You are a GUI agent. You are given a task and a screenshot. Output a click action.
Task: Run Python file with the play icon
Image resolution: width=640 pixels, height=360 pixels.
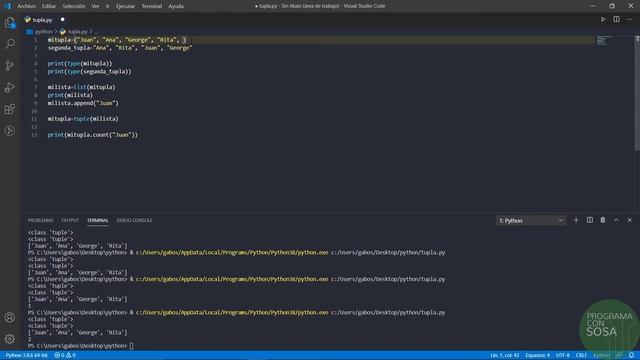(x=603, y=19)
